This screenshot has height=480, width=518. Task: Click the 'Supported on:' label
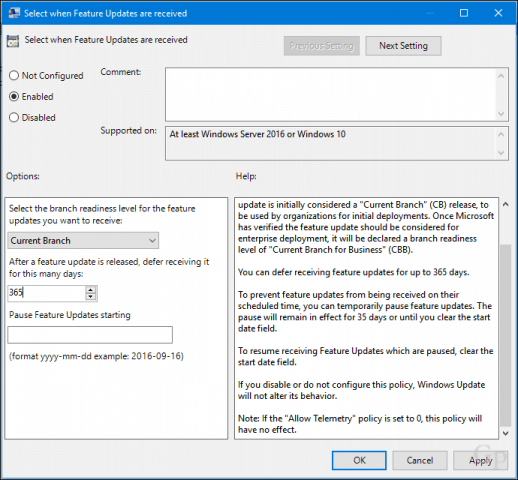tap(128, 131)
